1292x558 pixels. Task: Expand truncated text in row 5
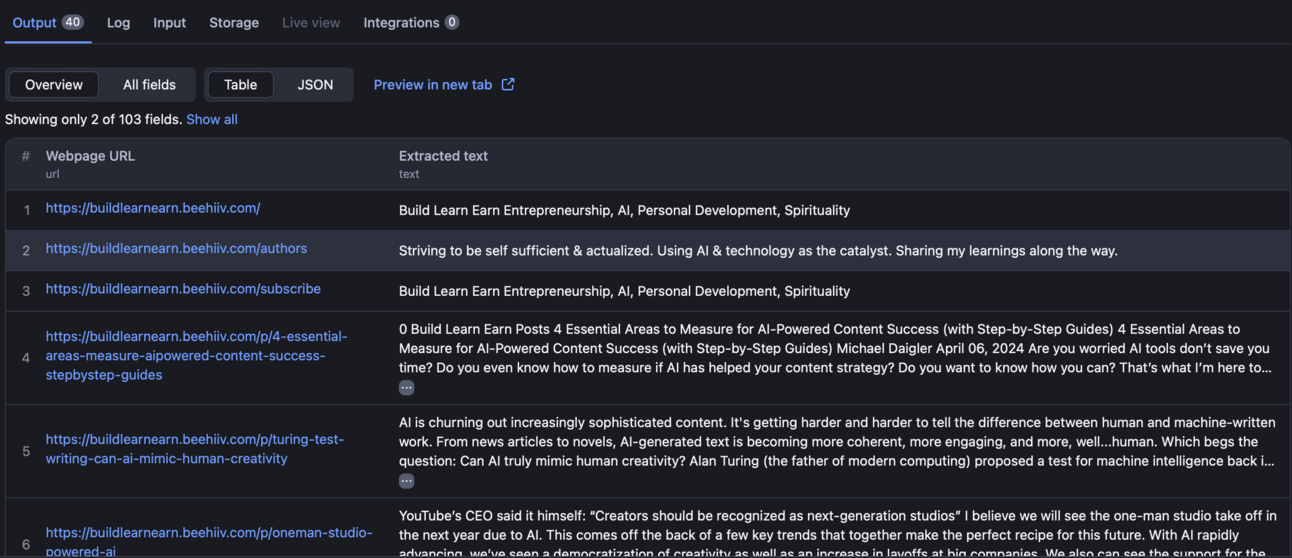(x=406, y=481)
